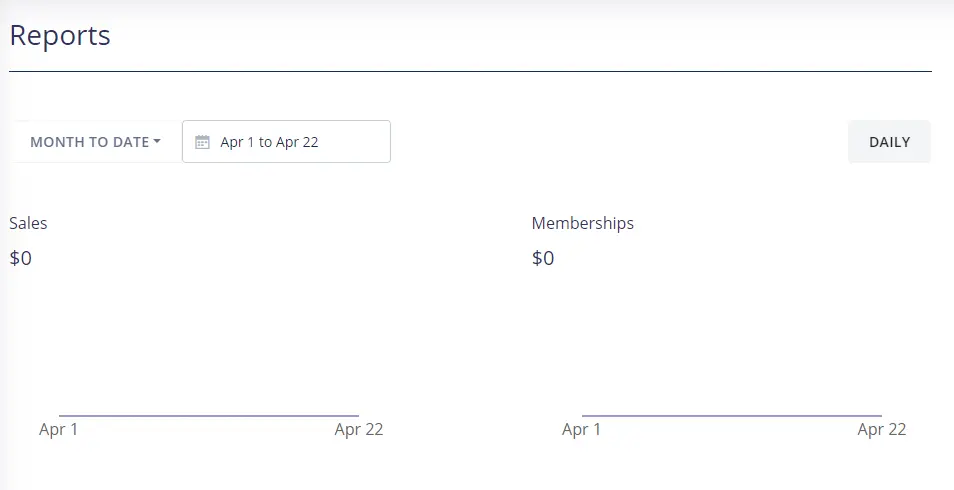Click the caret arrow beside MONTH TO DATE
Image resolution: width=954 pixels, height=490 pixels.
tap(157, 142)
